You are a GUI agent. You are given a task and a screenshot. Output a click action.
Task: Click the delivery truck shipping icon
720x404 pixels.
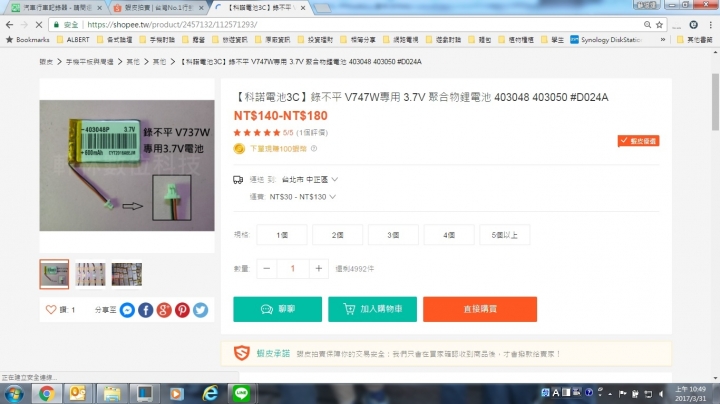(x=238, y=180)
